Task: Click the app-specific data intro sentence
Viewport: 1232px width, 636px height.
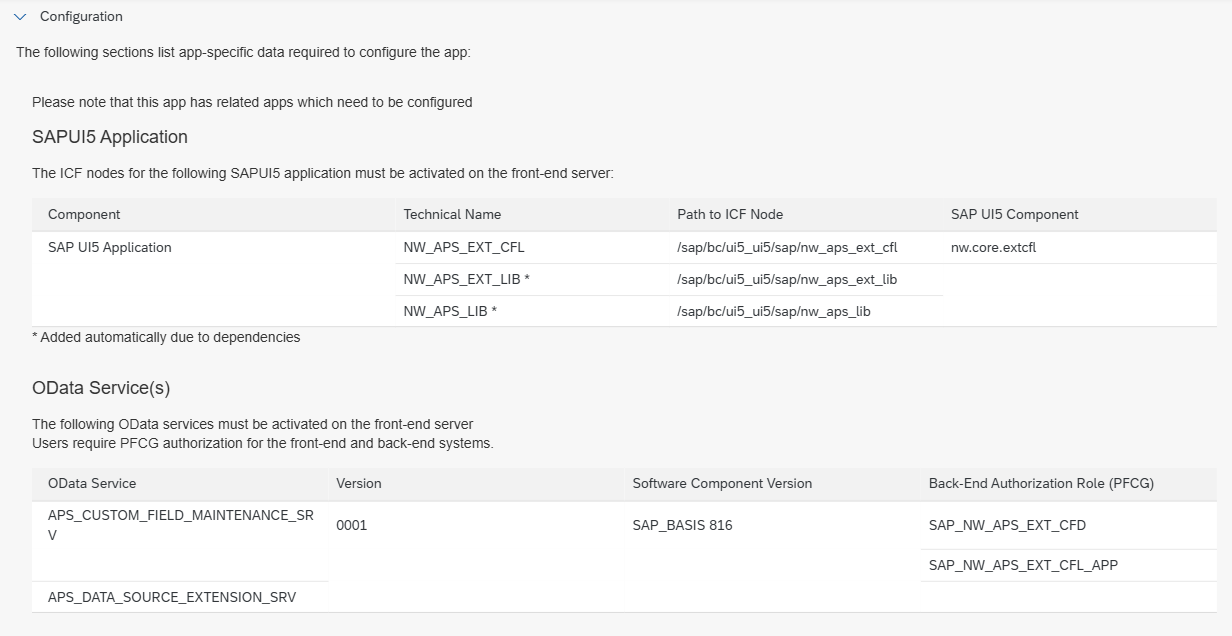Action: [x=243, y=52]
